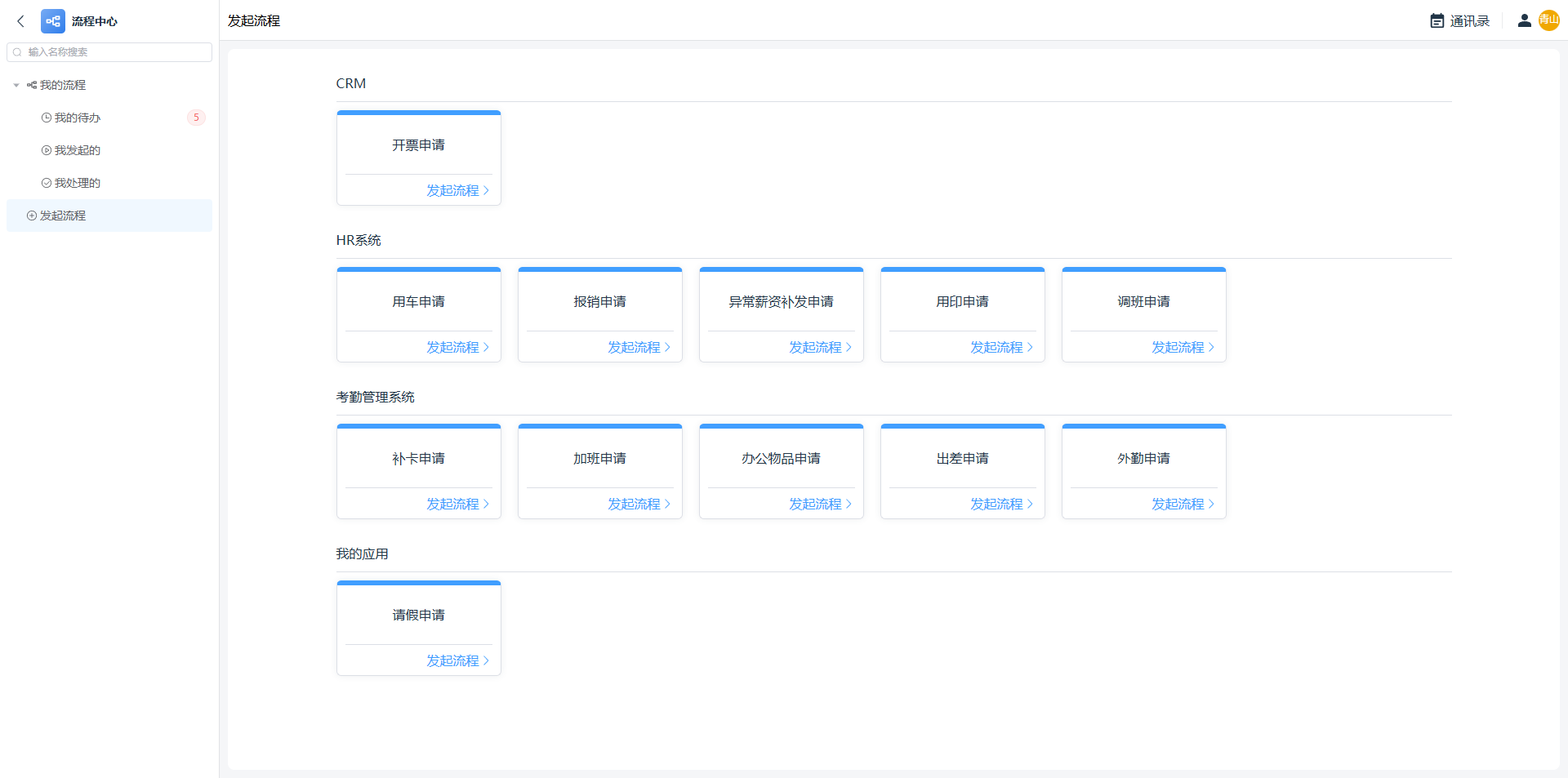The width and height of the screenshot is (1568, 778).
Task: Click the arrow icon on 开票申请 card
Action: 487,190
